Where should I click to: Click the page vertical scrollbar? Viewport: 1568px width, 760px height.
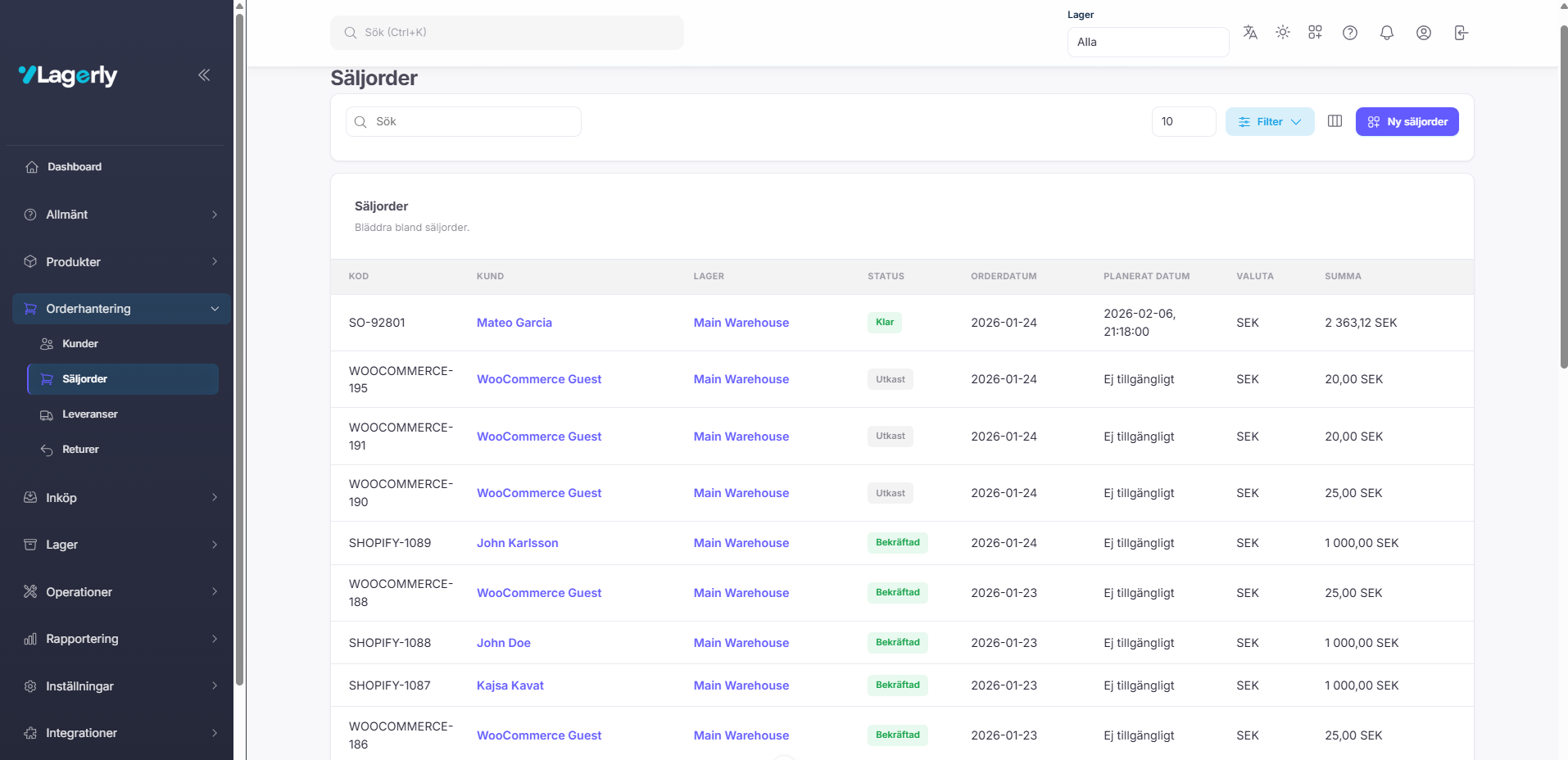(1563, 197)
